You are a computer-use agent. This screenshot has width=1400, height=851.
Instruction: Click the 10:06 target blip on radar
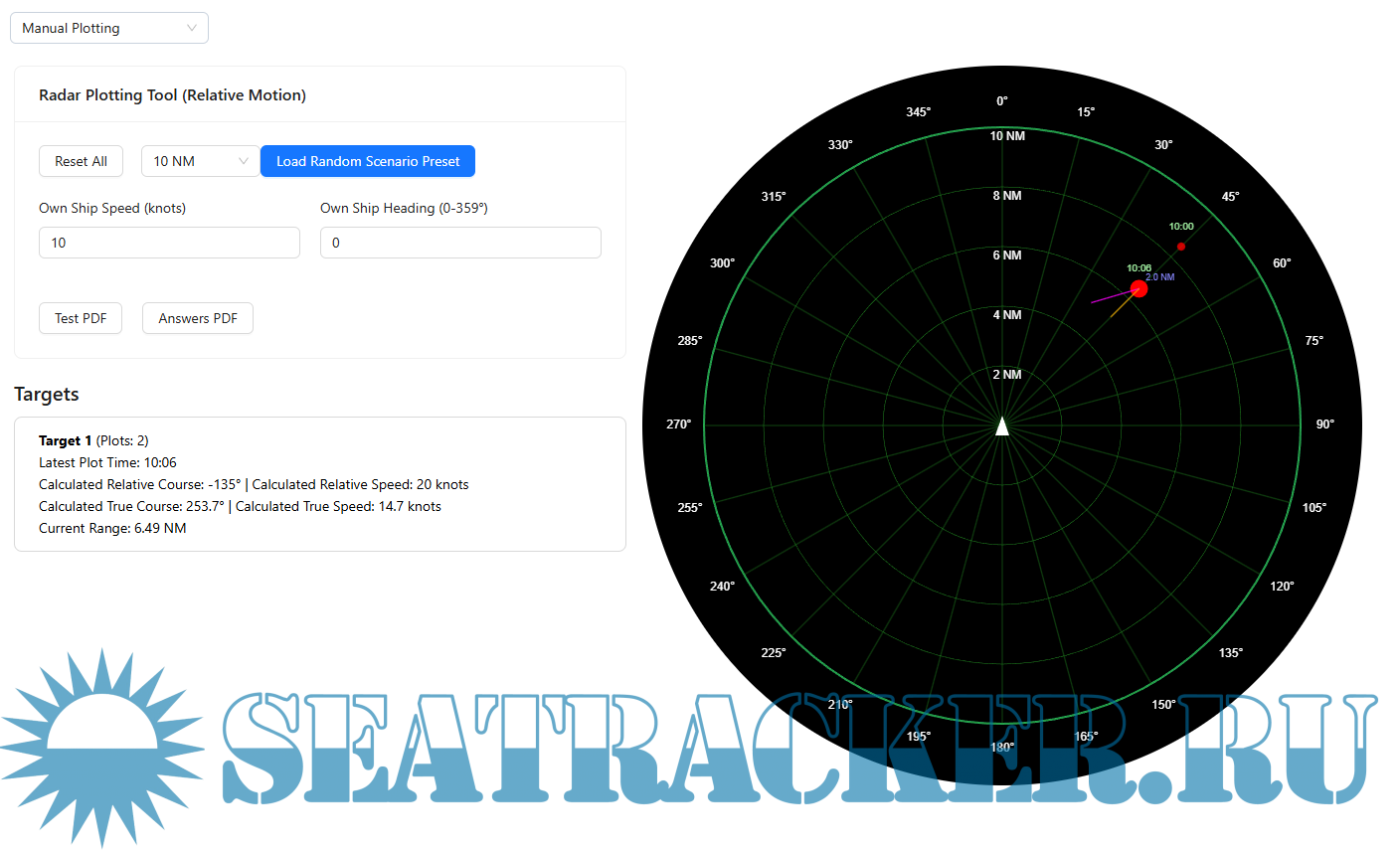tap(1137, 288)
